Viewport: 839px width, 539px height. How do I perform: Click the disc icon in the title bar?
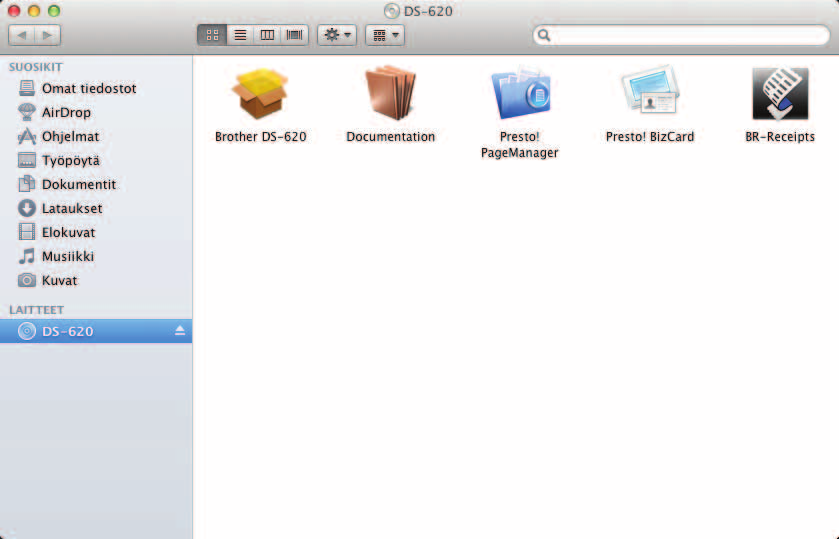(392, 11)
